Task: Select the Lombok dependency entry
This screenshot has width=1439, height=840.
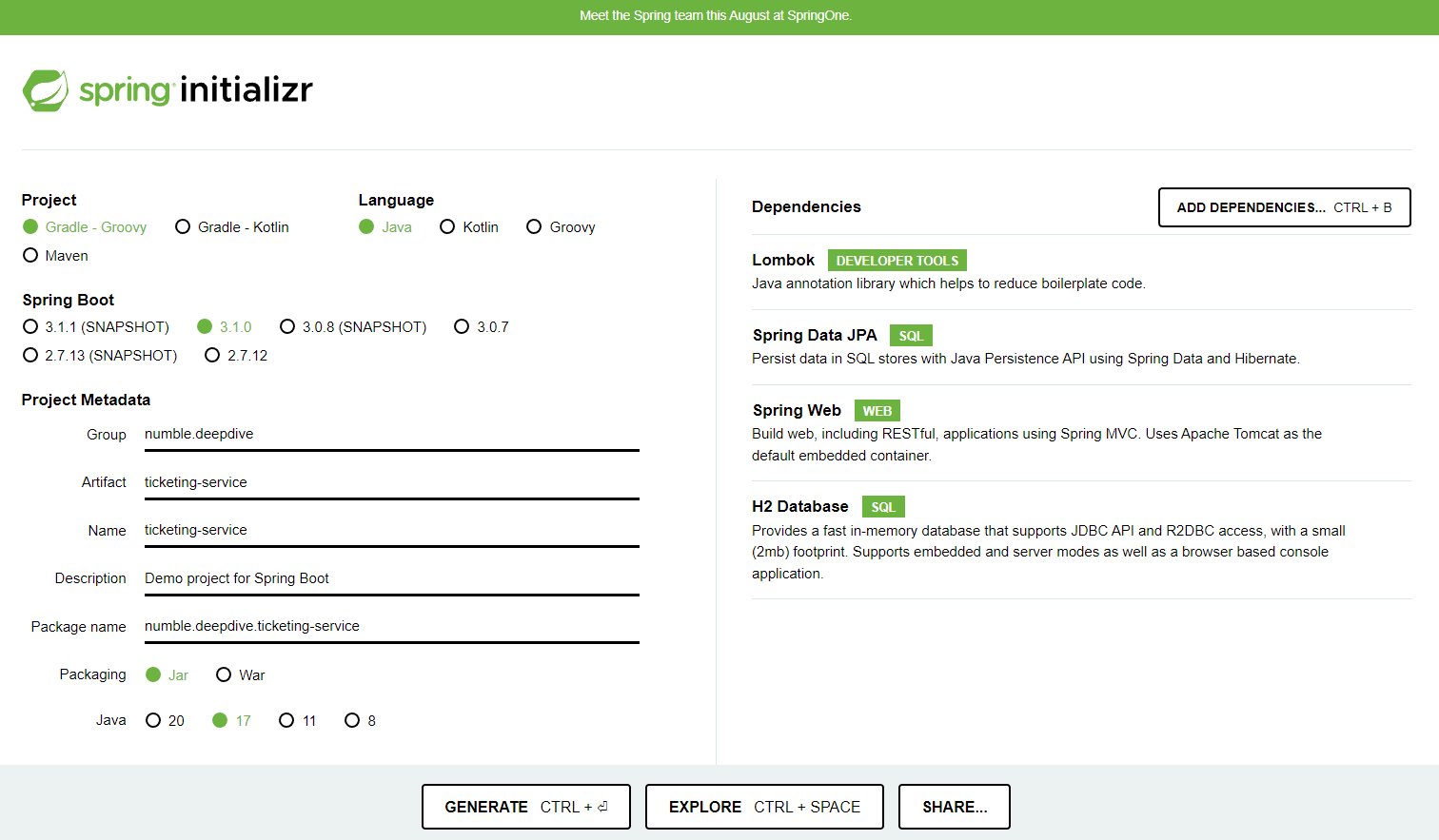Action: pyautogui.click(x=1081, y=271)
